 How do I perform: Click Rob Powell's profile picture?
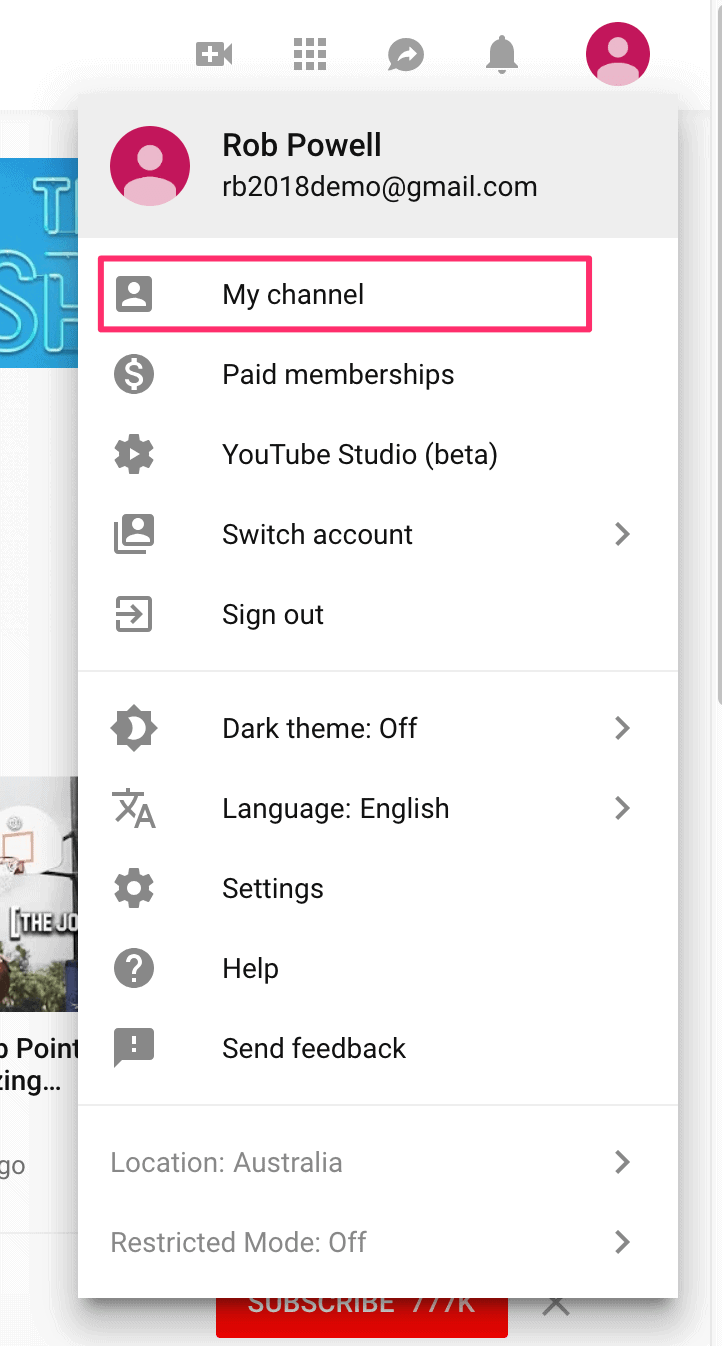tap(149, 165)
